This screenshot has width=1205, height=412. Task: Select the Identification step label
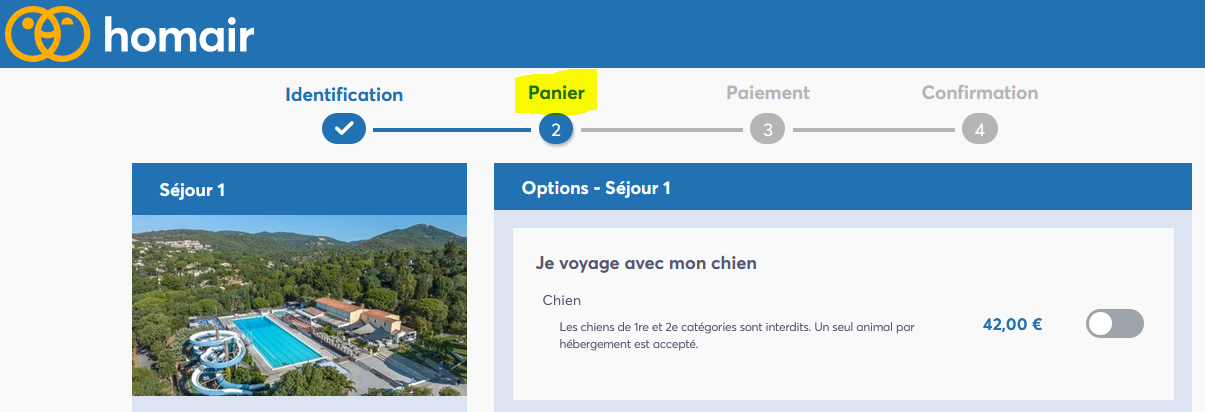tap(344, 95)
